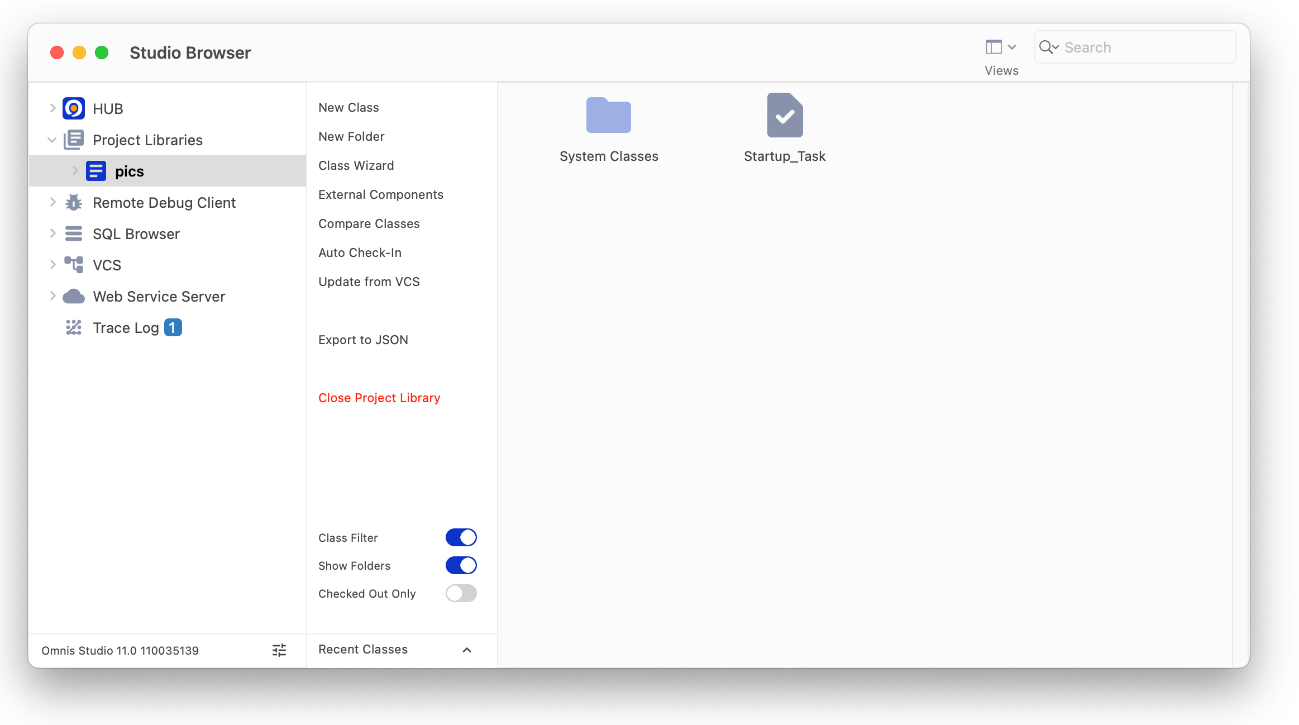This screenshot has height=725, width=1299.
Task: Select the VCS label
Action: click(107, 265)
